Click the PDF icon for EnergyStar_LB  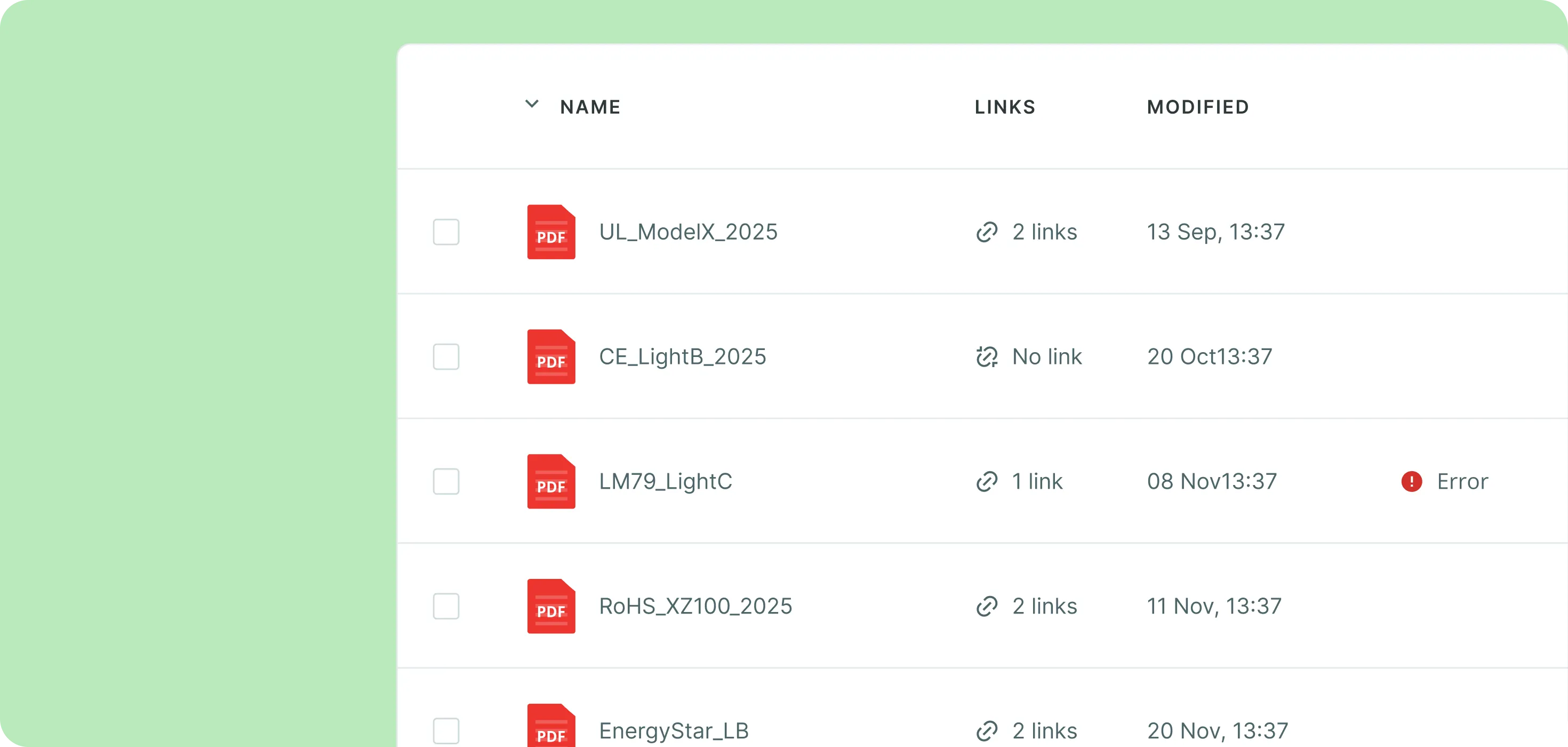[x=551, y=725]
